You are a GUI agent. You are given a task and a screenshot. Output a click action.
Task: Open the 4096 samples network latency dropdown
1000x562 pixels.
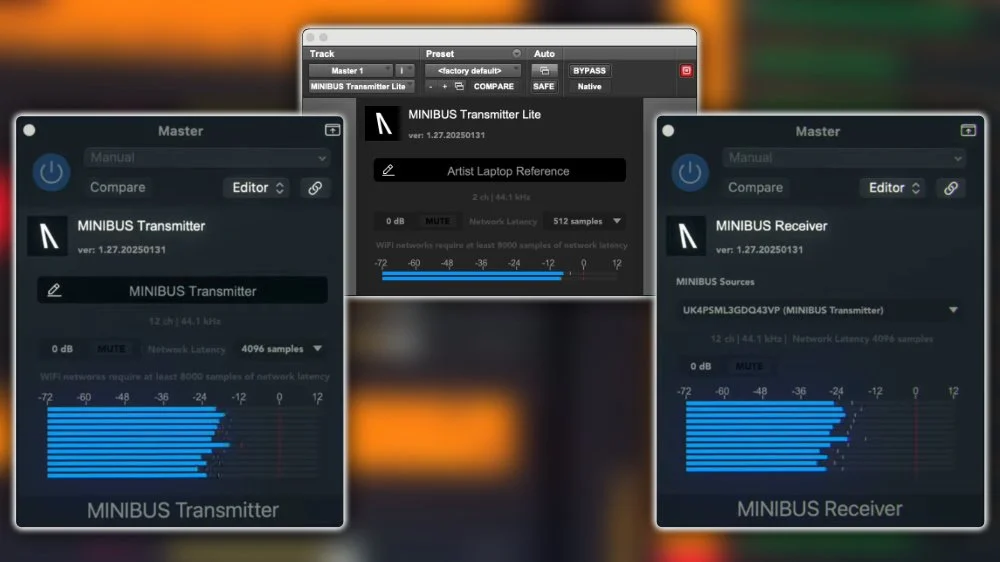click(281, 349)
